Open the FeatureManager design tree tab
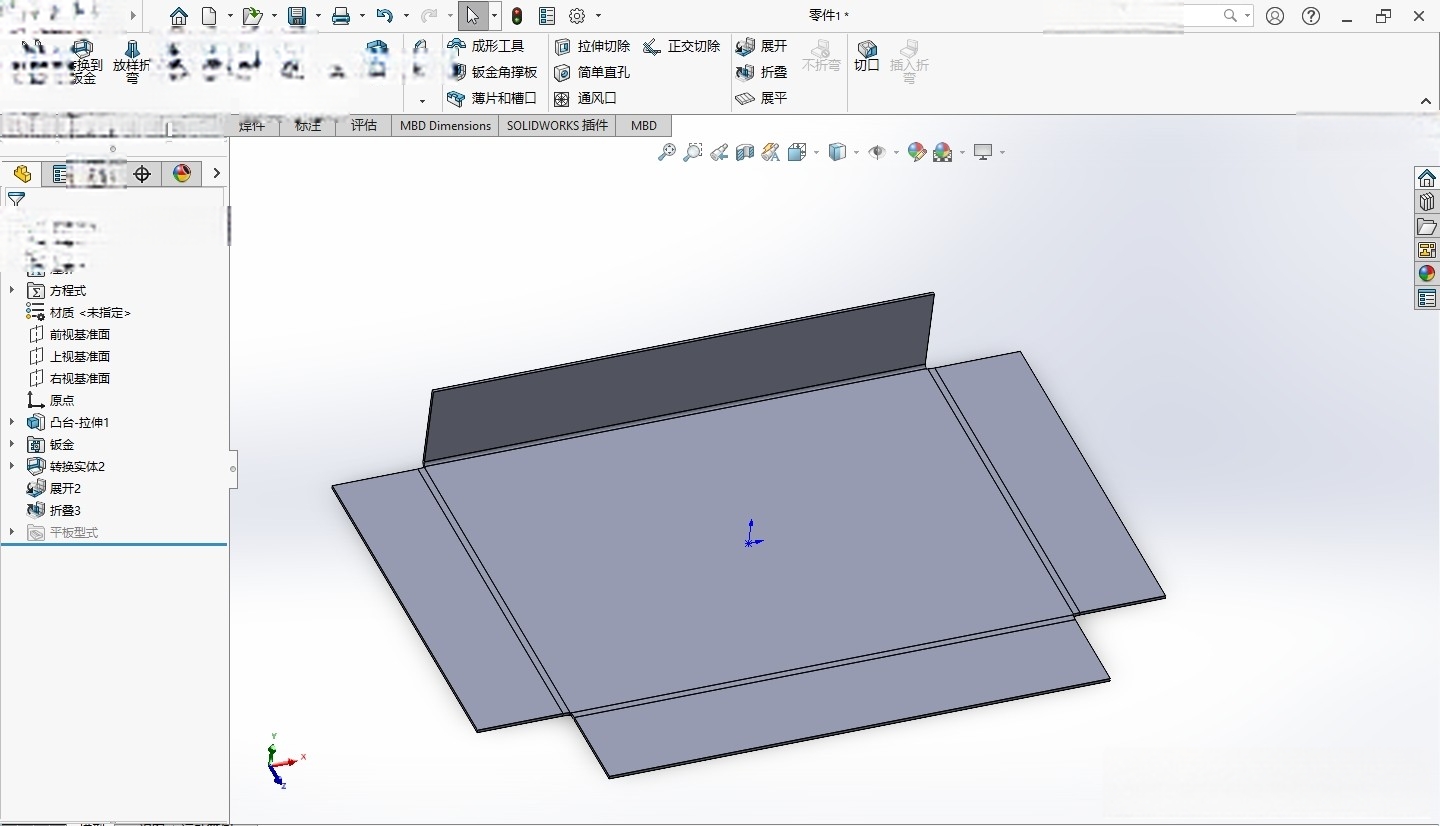The height and width of the screenshot is (826, 1440). click(22, 174)
